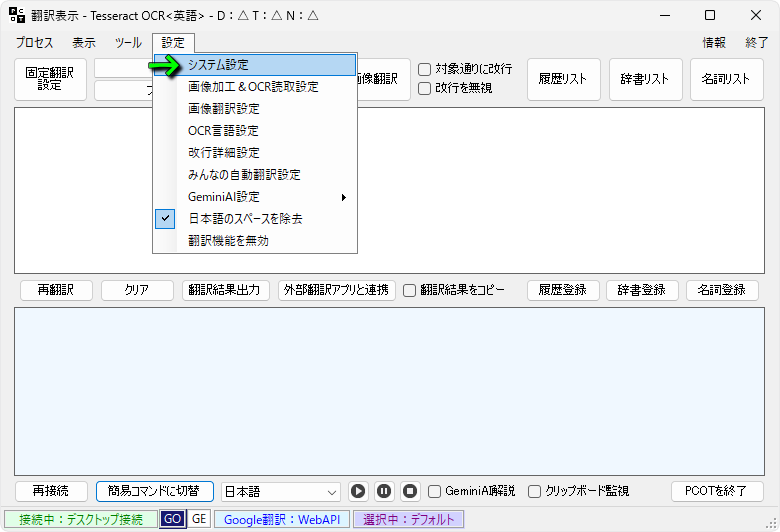Click the app icon in title bar

17,15
